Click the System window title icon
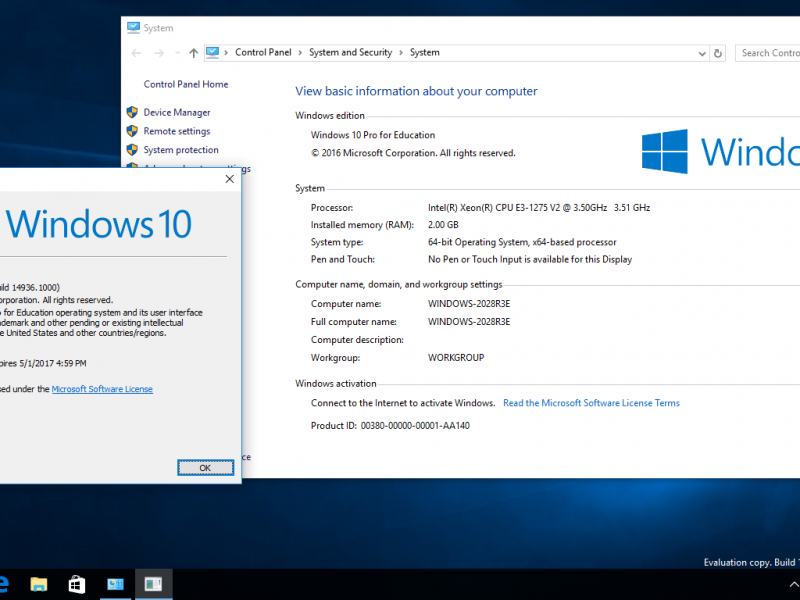The width and height of the screenshot is (800, 600). tap(133, 28)
